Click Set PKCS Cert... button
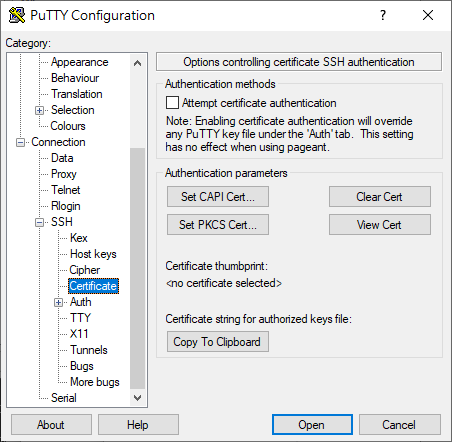The image size is (452, 442). click(x=218, y=225)
